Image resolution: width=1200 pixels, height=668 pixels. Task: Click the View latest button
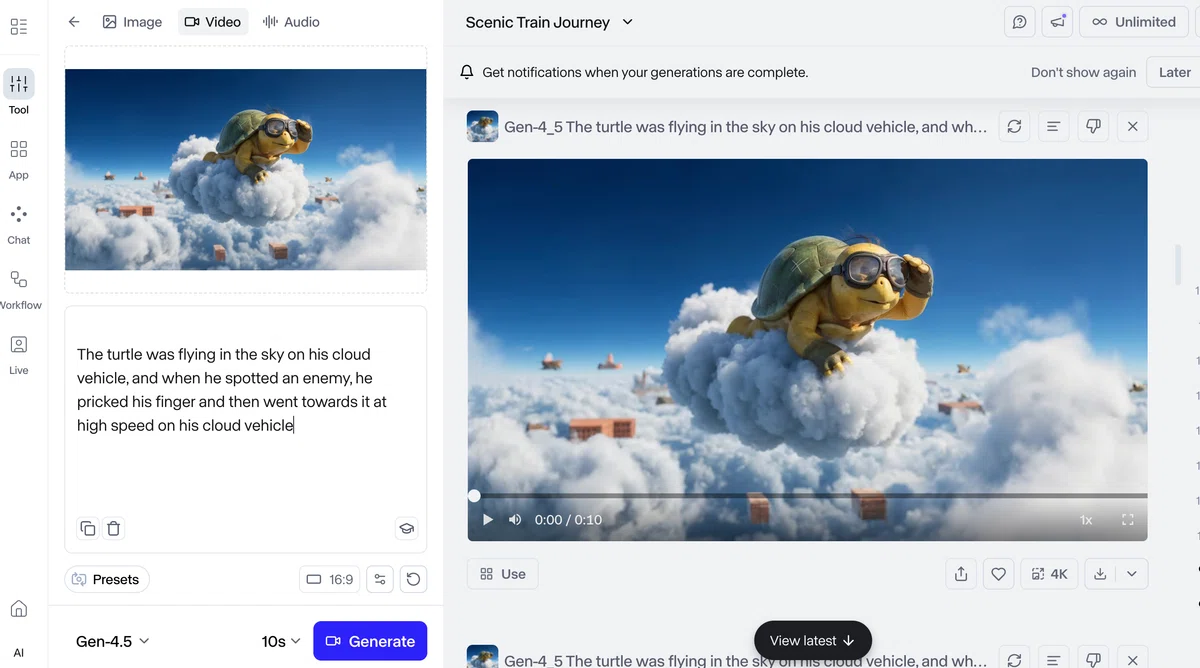813,640
